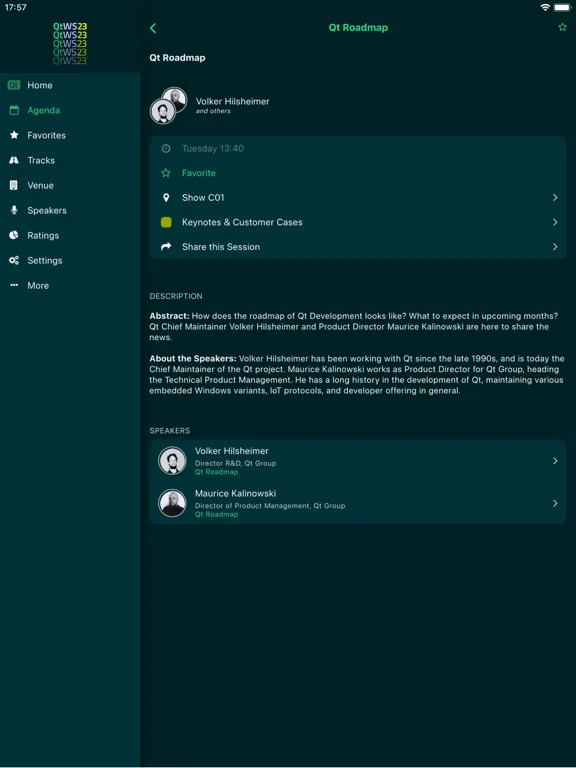Open the Ratings menu label
The height and width of the screenshot is (768, 576).
[x=43, y=236]
